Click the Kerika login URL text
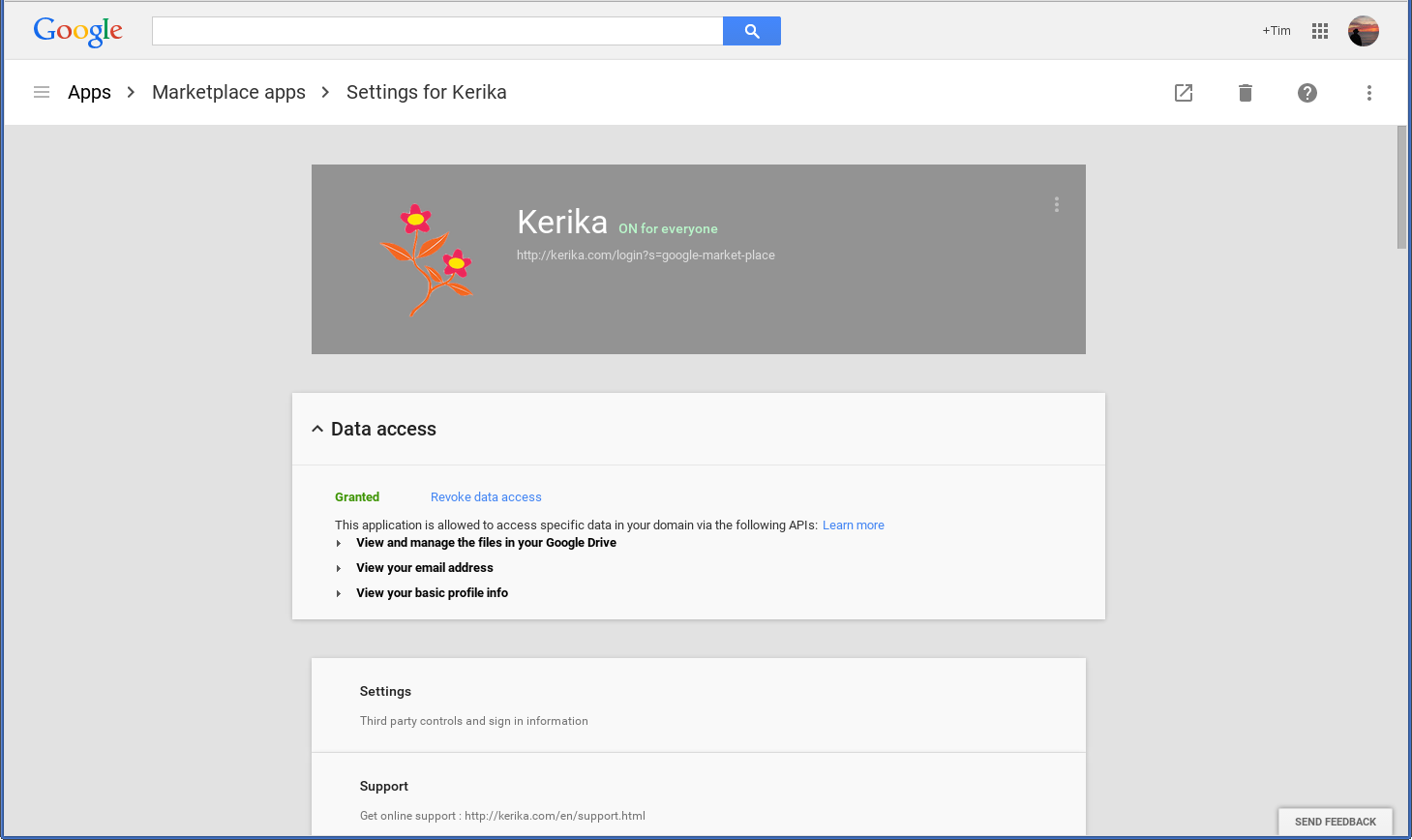 click(x=646, y=255)
